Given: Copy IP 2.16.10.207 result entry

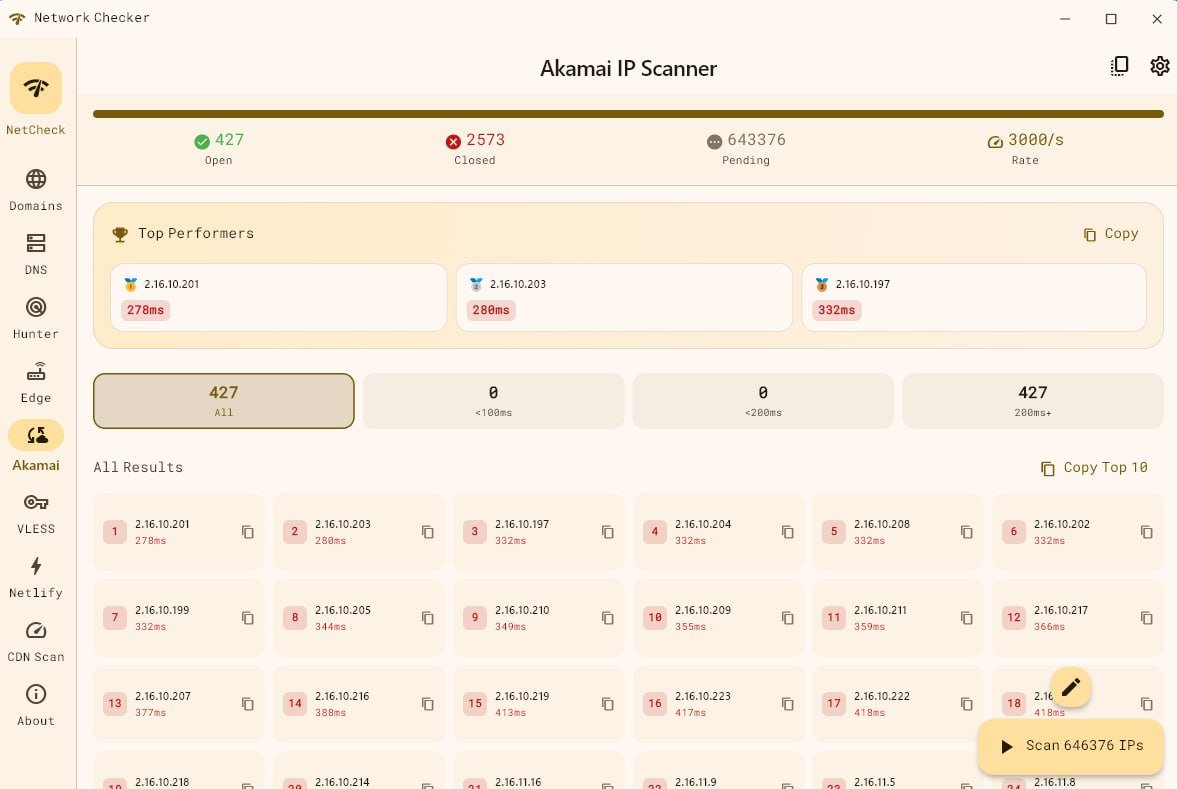Looking at the screenshot, I should click(x=248, y=704).
